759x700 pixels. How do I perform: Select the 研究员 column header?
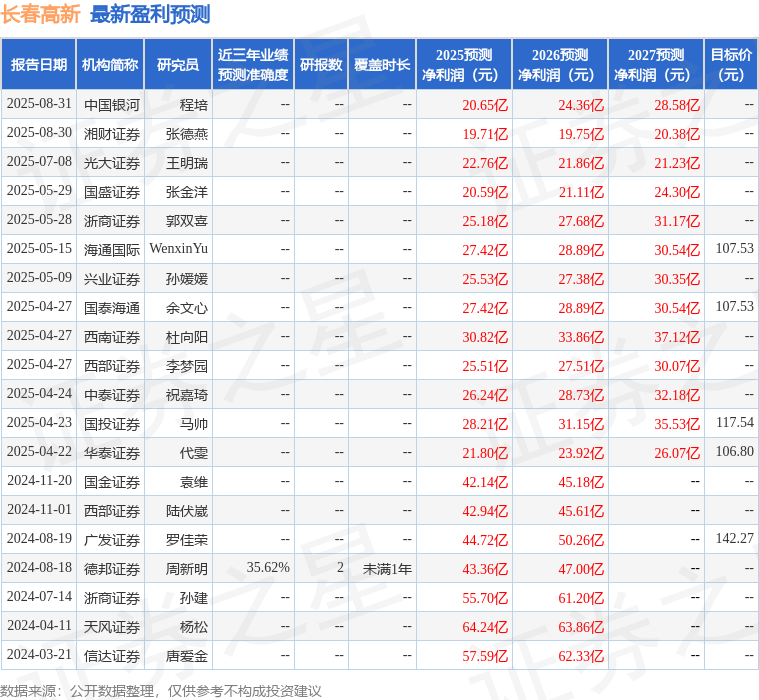coord(178,65)
